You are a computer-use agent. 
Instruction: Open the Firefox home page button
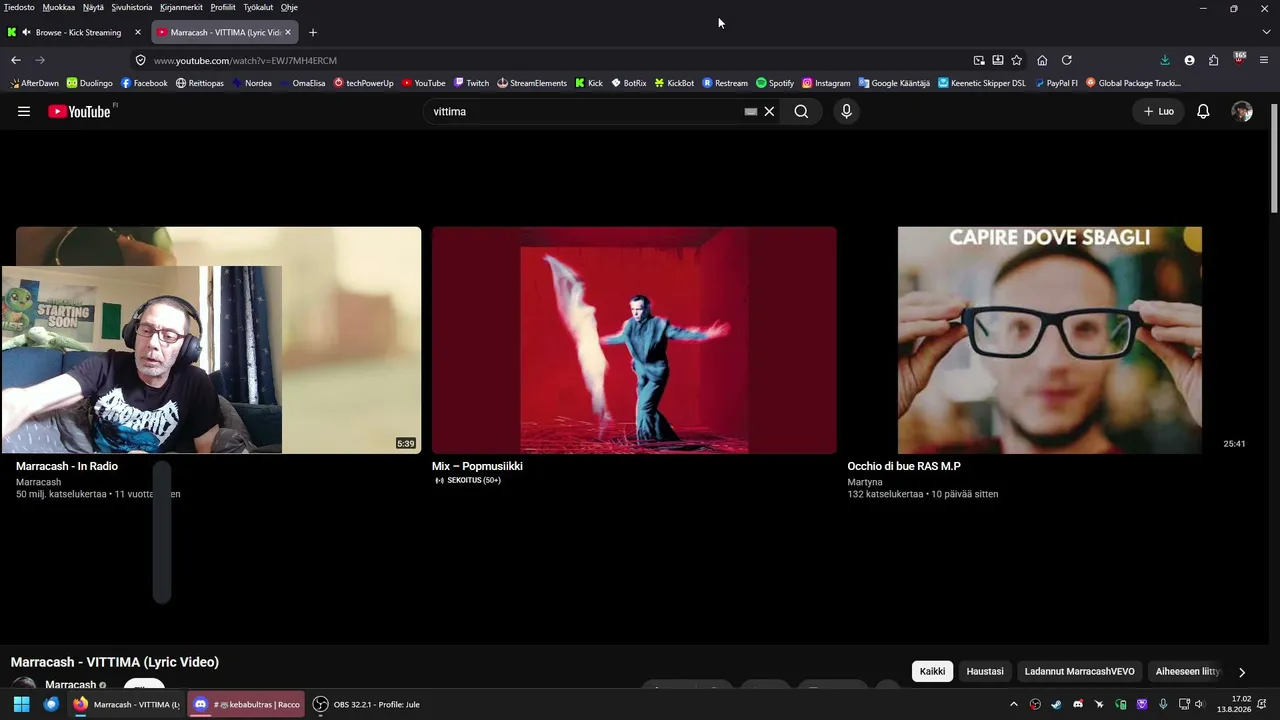coord(1042,60)
